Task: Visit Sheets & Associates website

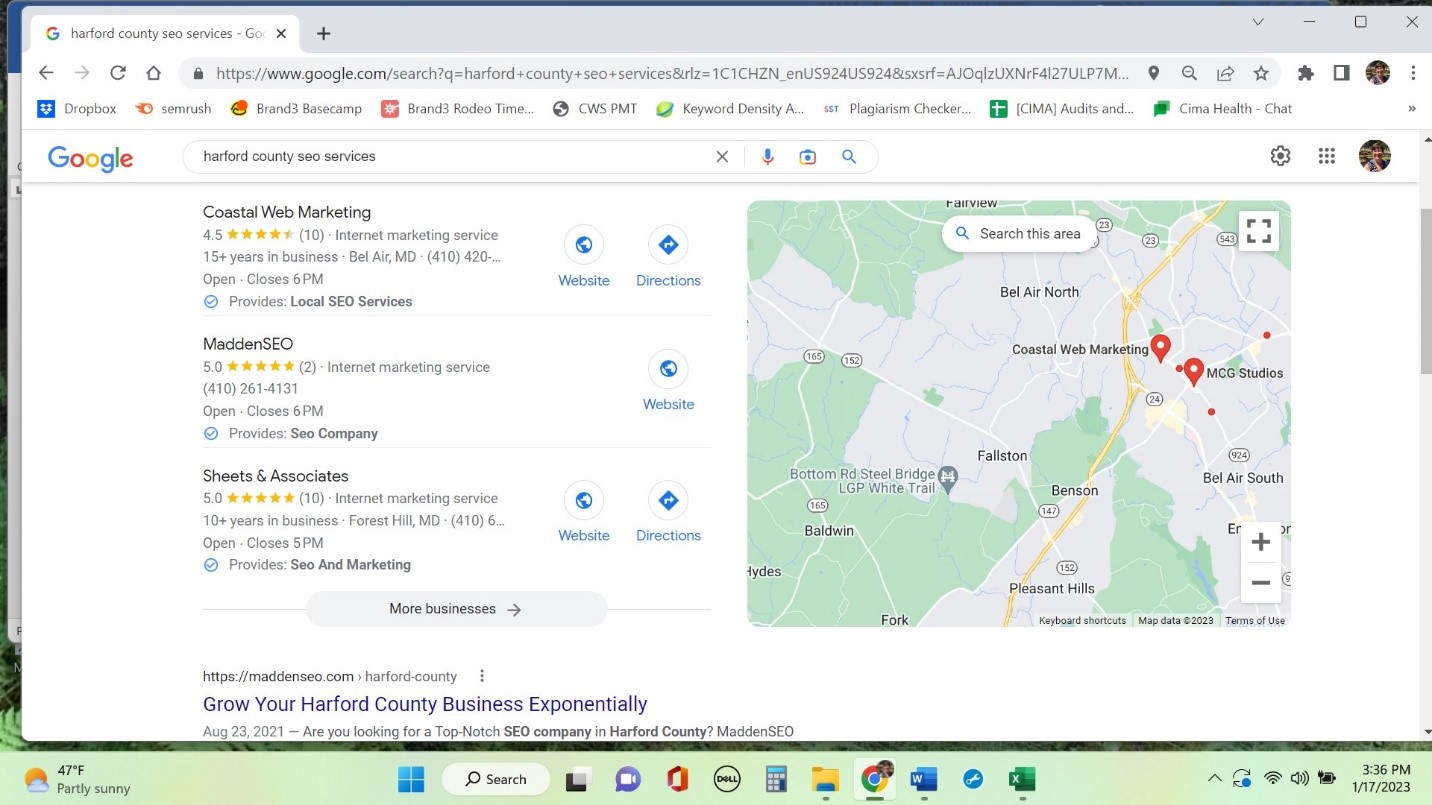Action: click(584, 512)
